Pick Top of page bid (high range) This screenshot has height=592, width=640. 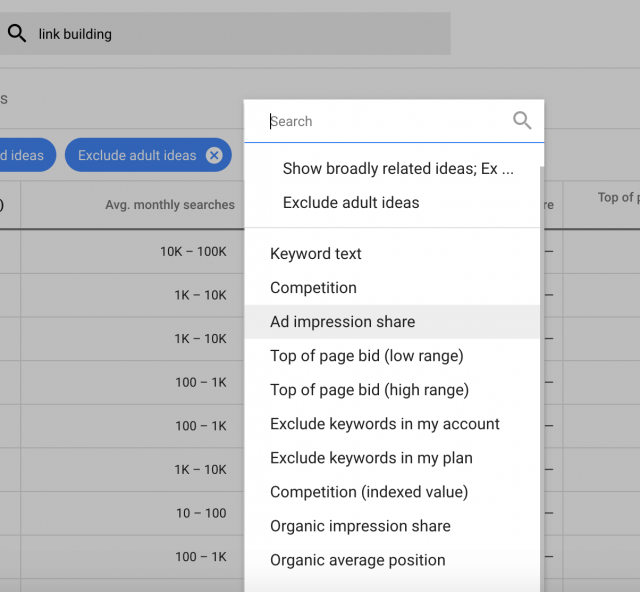pos(369,390)
